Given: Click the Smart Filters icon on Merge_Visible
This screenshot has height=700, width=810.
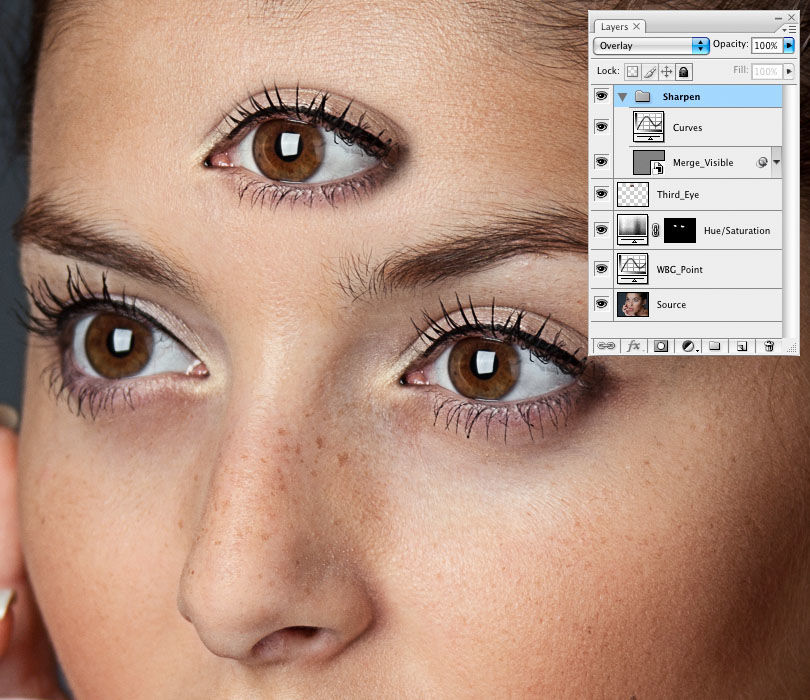Looking at the screenshot, I should coord(762,163).
